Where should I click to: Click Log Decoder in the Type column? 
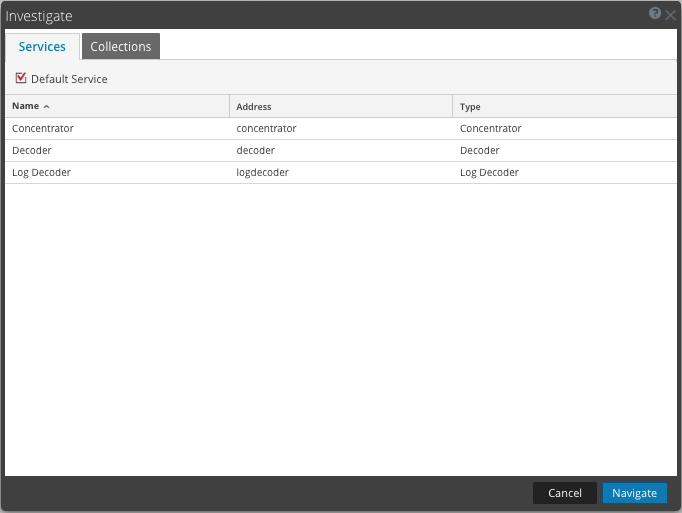[489, 173]
